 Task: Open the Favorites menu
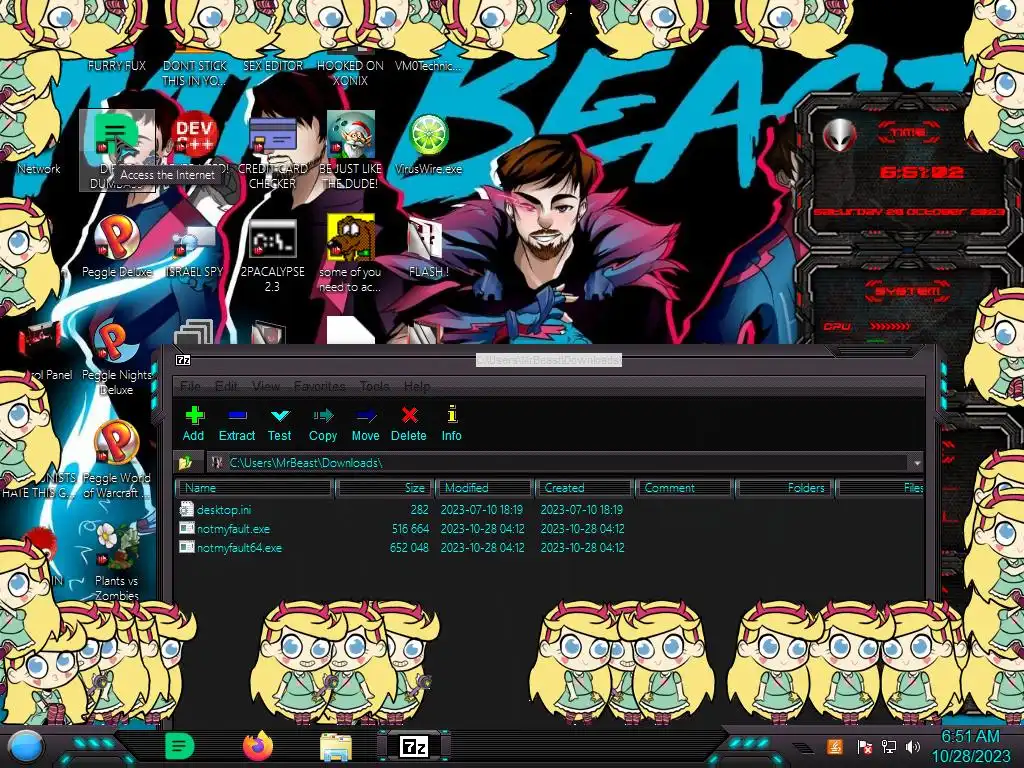[319, 386]
